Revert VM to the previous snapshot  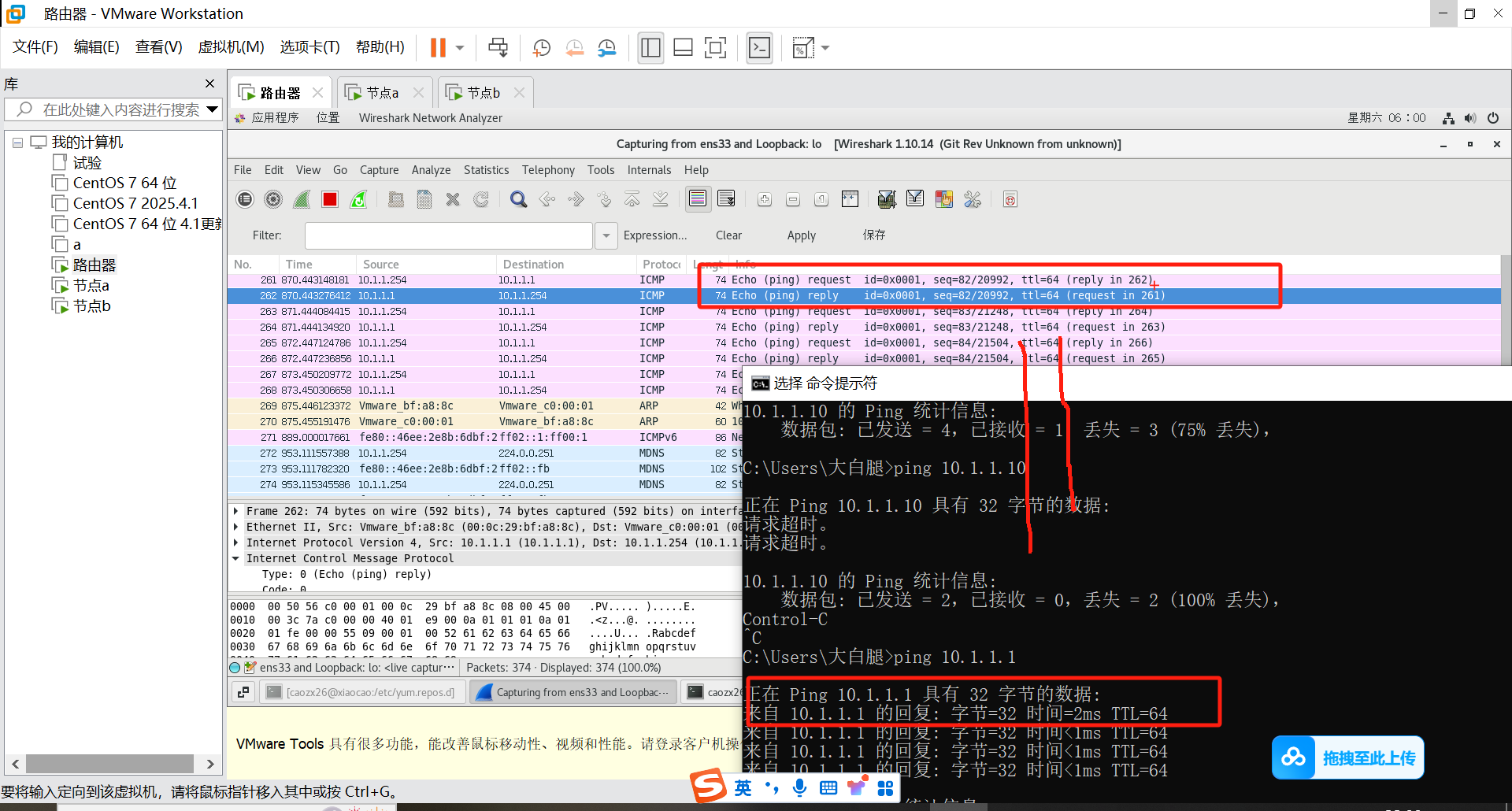[x=574, y=48]
